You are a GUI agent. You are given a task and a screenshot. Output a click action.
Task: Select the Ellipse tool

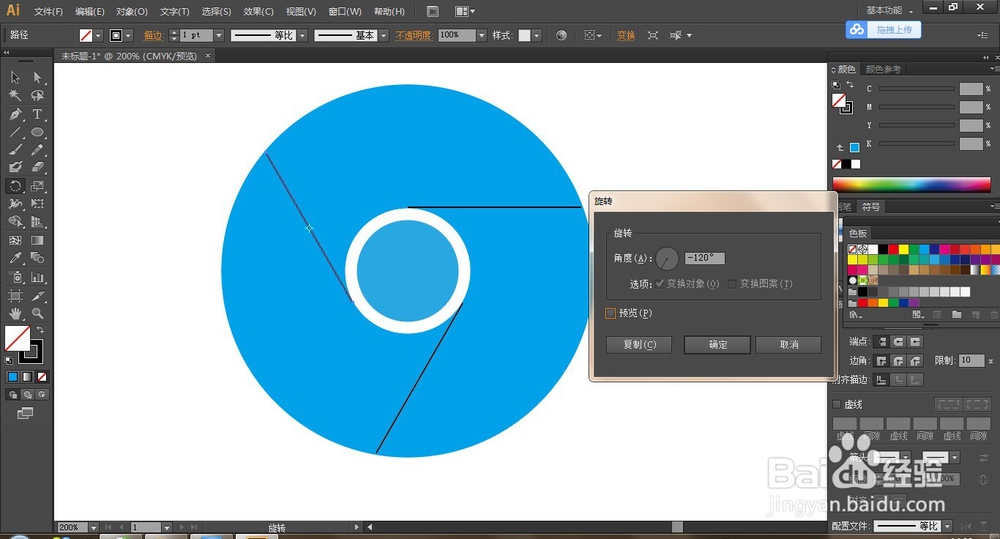coord(38,132)
